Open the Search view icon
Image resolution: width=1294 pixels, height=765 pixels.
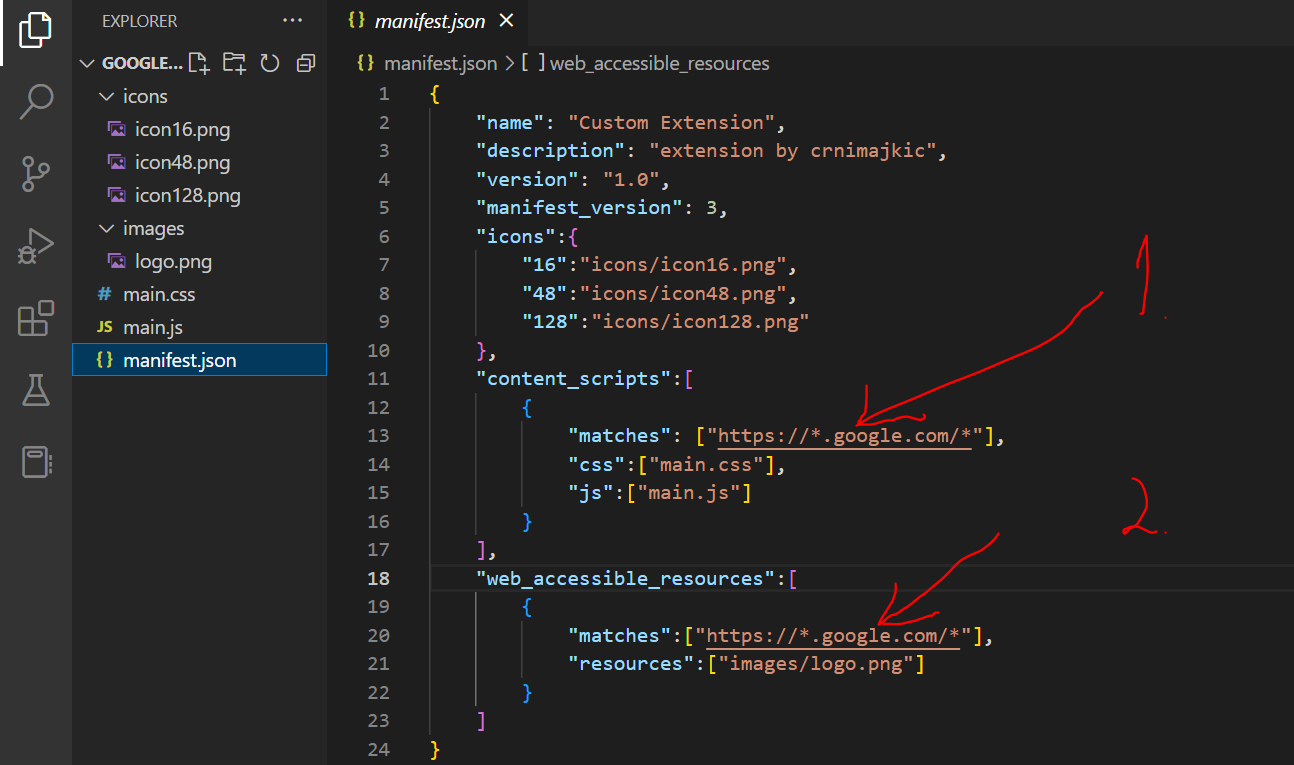(x=36, y=101)
